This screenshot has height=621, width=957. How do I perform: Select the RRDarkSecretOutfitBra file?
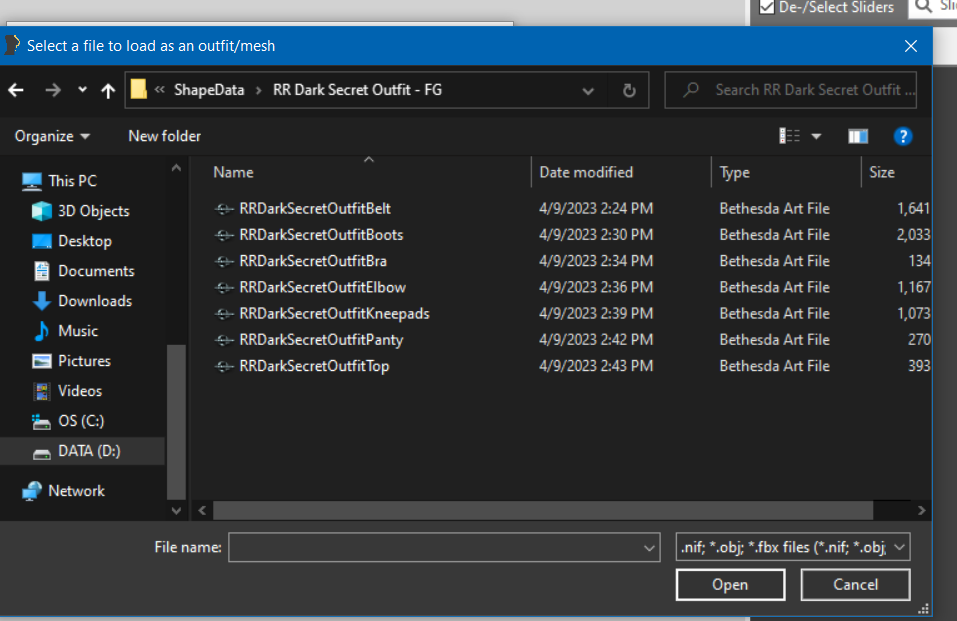coord(313,261)
